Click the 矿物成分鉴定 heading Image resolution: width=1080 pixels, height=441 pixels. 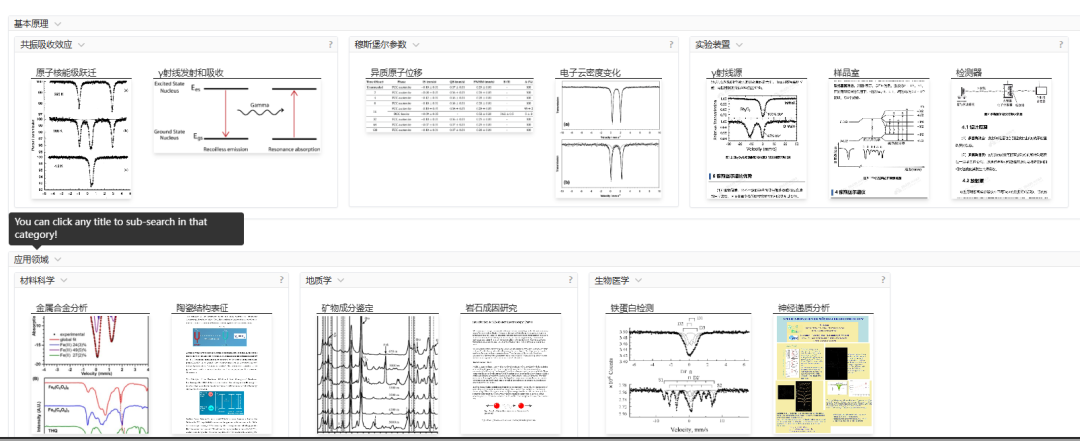(348, 308)
